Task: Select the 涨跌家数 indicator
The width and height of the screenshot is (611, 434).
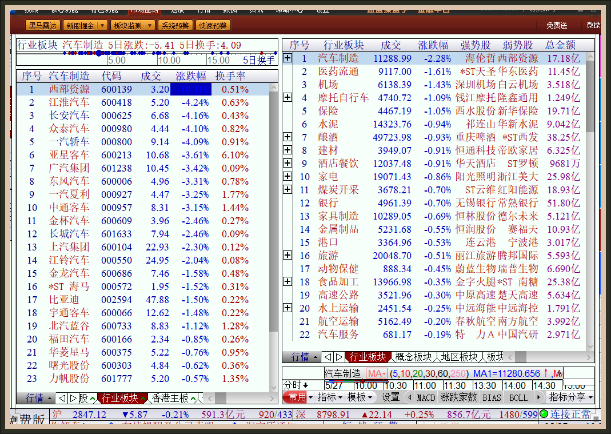Action: click(458, 397)
